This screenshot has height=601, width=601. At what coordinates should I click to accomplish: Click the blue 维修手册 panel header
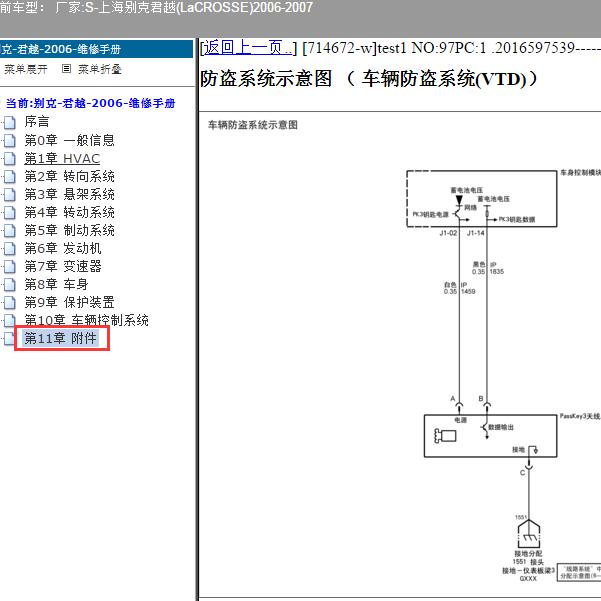click(x=96, y=49)
